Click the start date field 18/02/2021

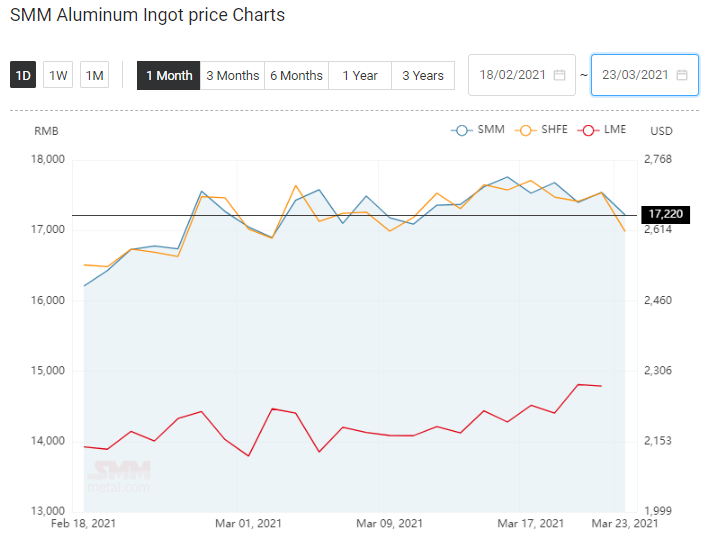coord(522,75)
